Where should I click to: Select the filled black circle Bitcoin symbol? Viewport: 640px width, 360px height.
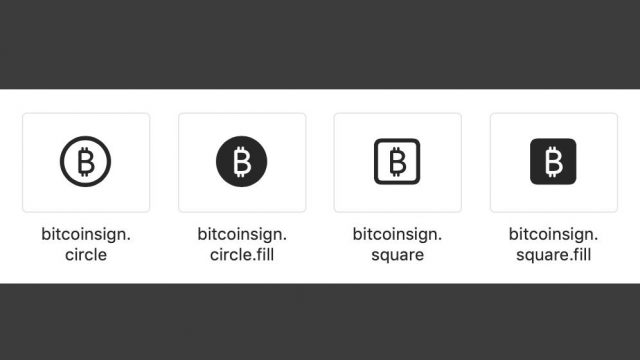(242, 162)
